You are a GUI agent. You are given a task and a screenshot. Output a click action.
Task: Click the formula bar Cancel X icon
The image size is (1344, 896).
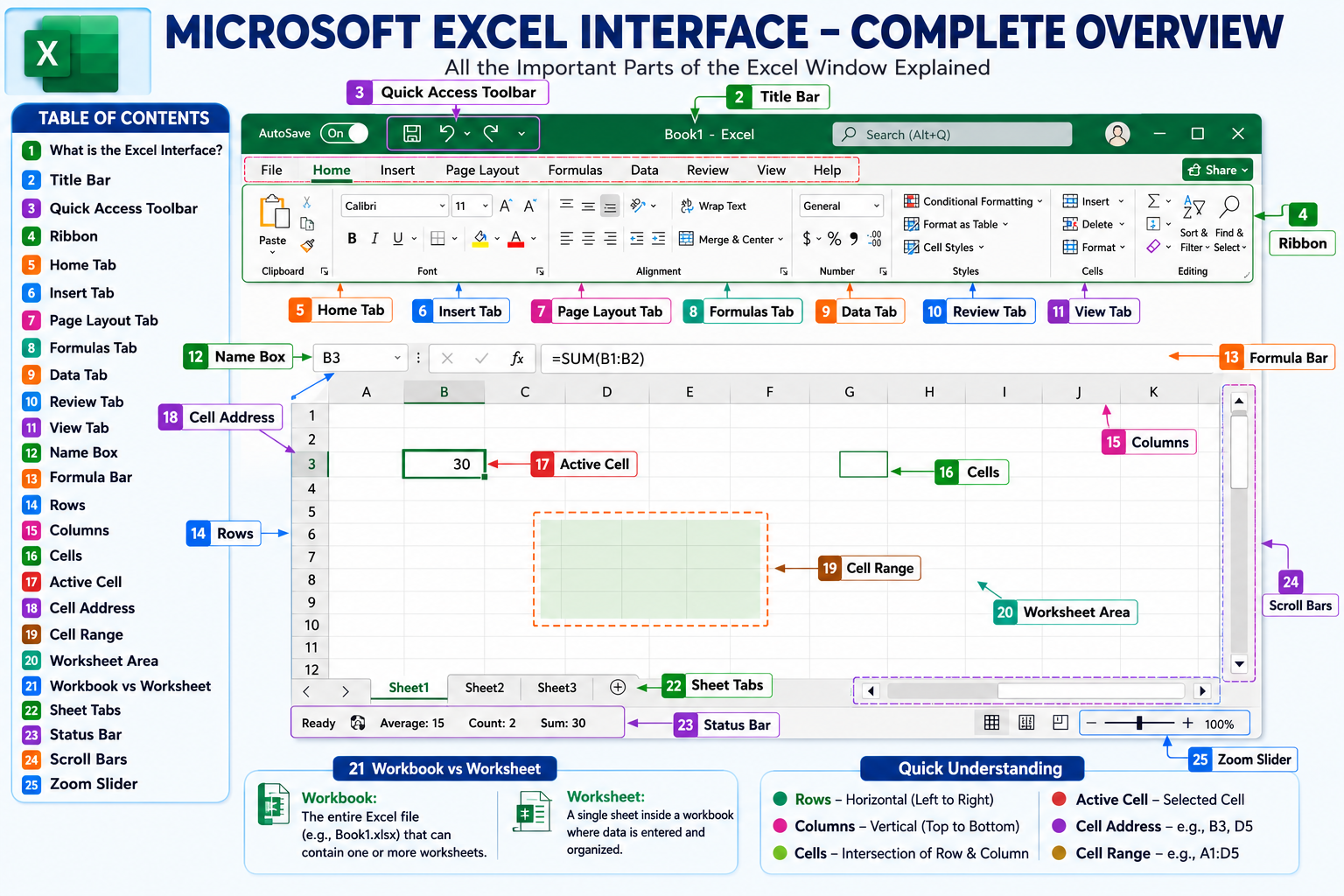coord(447,358)
